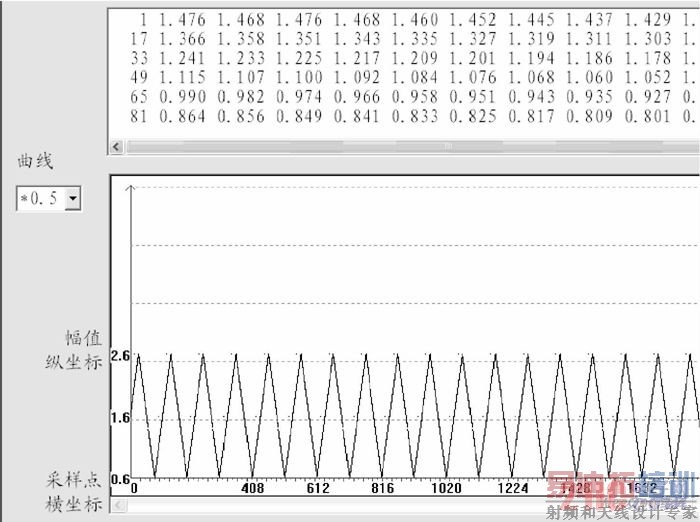This screenshot has height=522, width=700.
Task: Click the 408 tick on the horizontal axis
Action: pyautogui.click(x=253, y=488)
